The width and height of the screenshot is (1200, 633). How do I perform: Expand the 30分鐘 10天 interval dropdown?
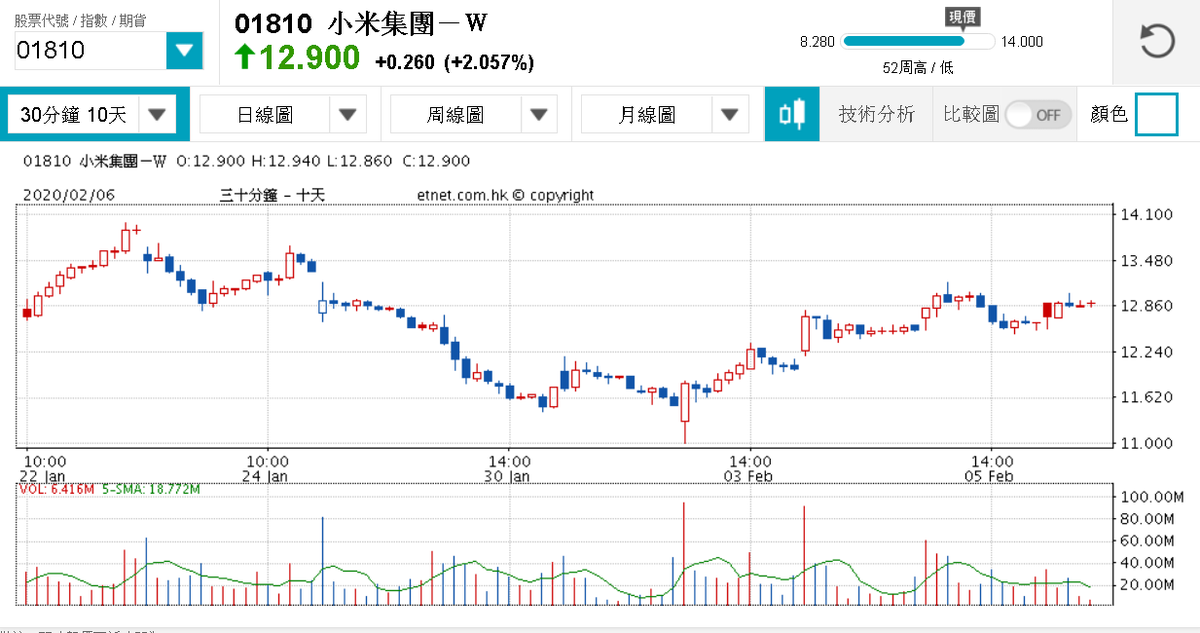click(x=158, y=114)
